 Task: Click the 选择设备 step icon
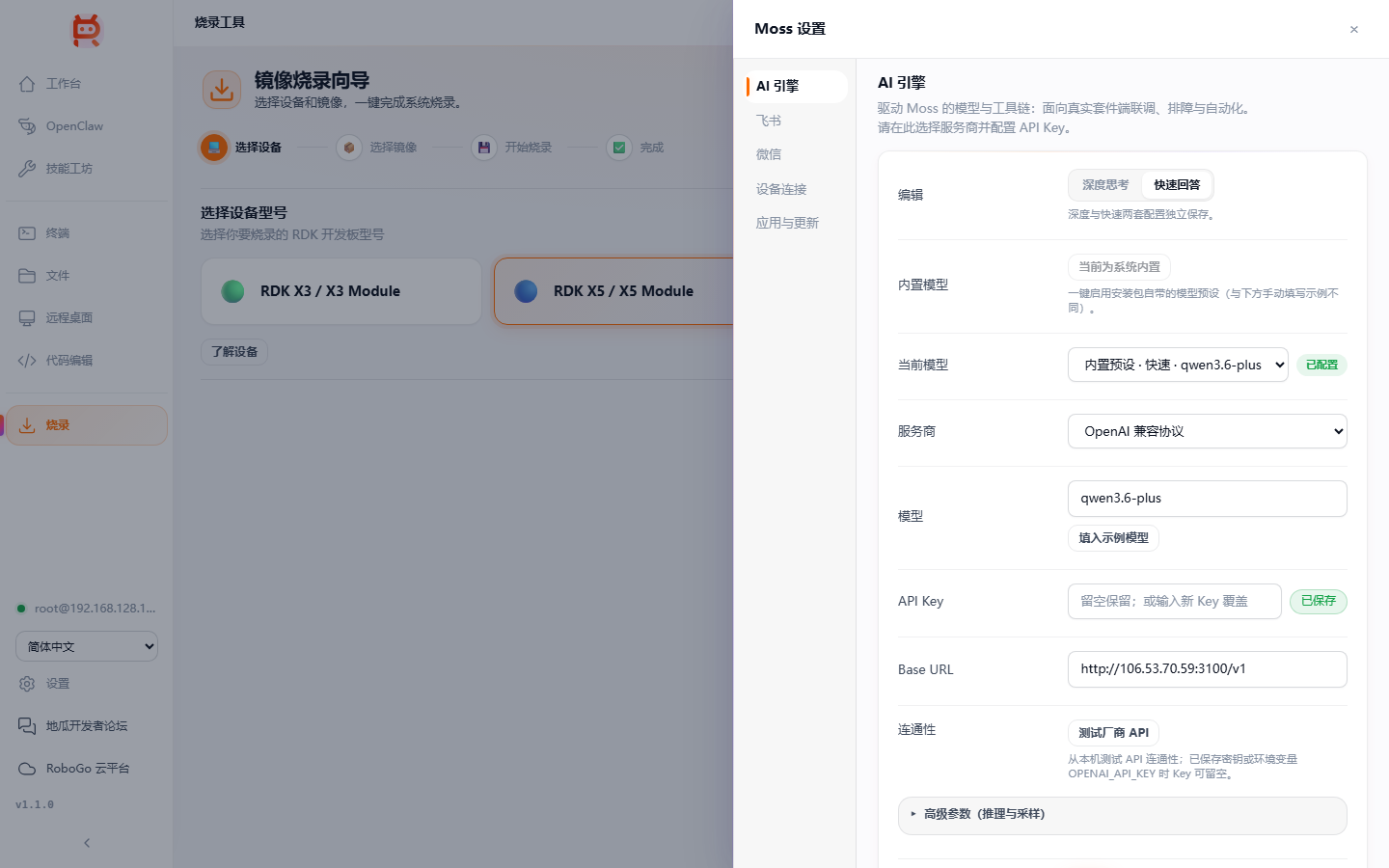pyautogui.click(x=214, y=148)
